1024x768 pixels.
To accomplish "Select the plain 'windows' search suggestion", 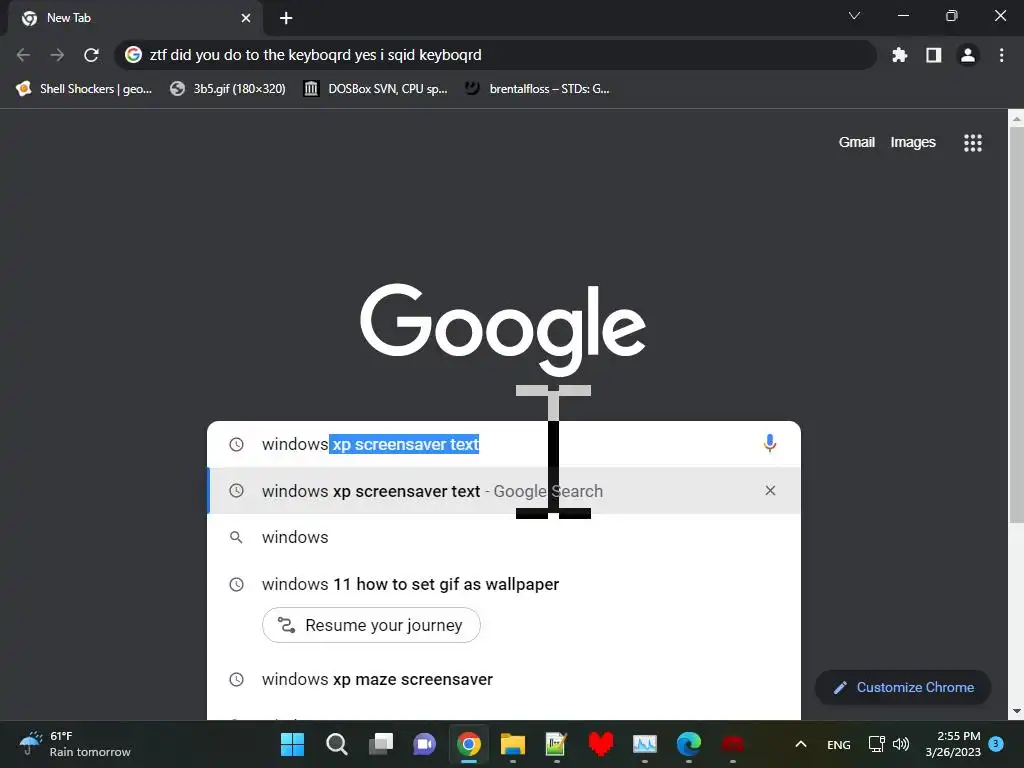I will coord(504,537).
